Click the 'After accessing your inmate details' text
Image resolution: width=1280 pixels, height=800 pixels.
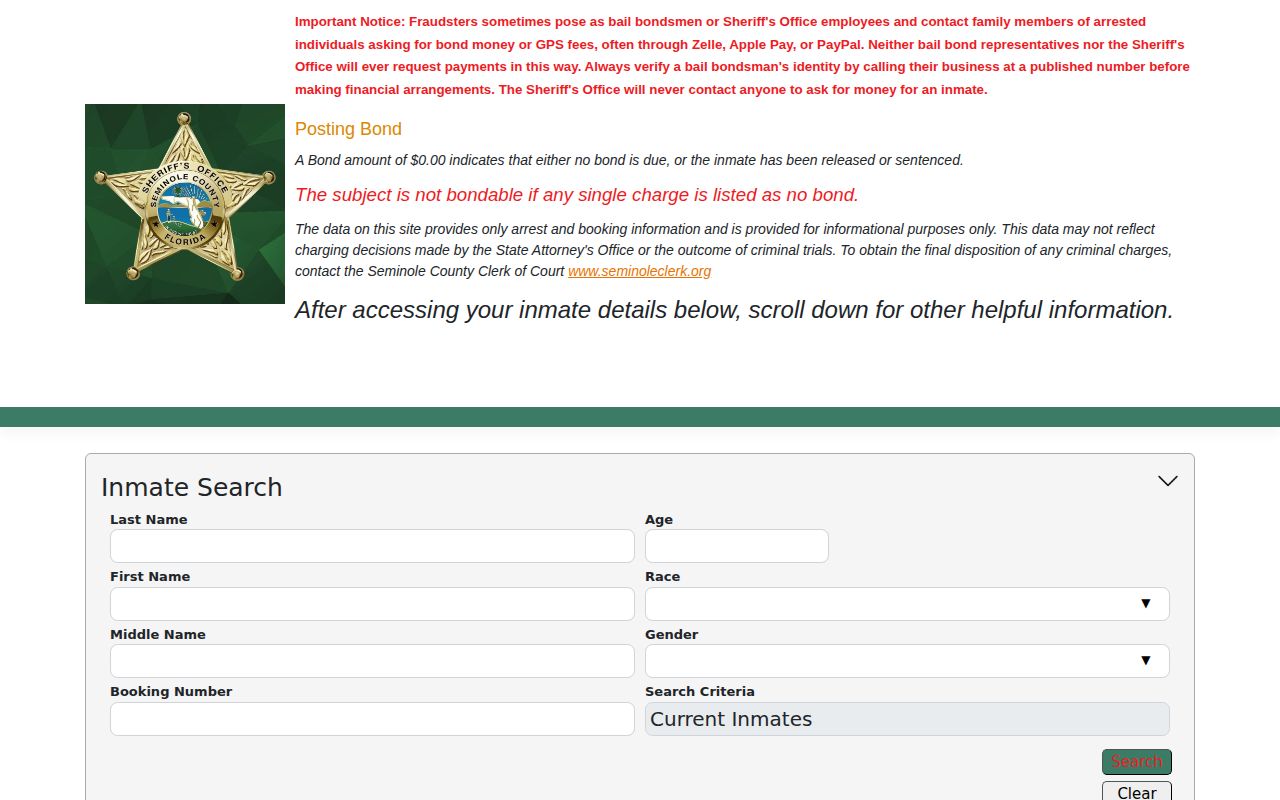[734, 310]
